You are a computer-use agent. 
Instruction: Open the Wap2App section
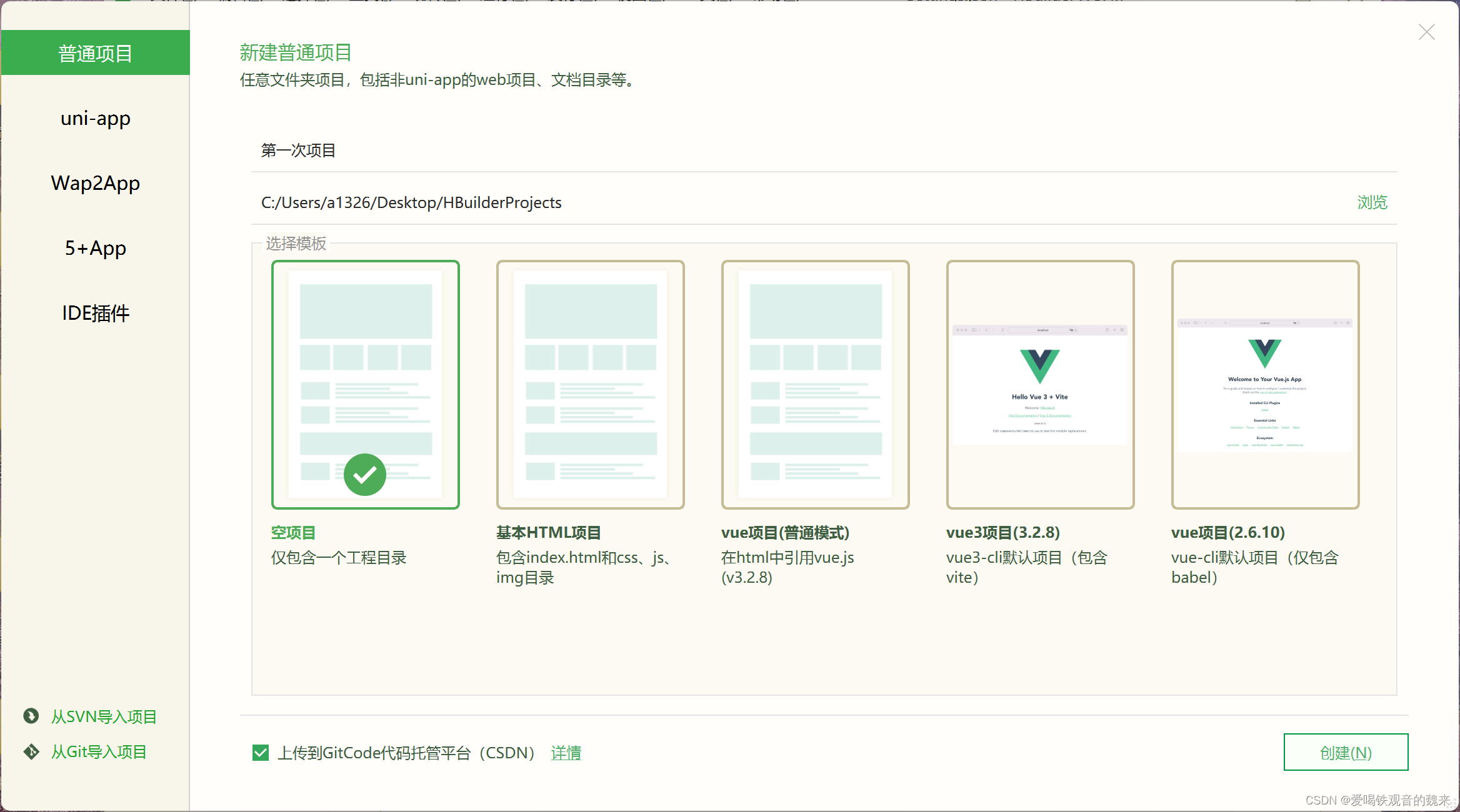(95, 182)
